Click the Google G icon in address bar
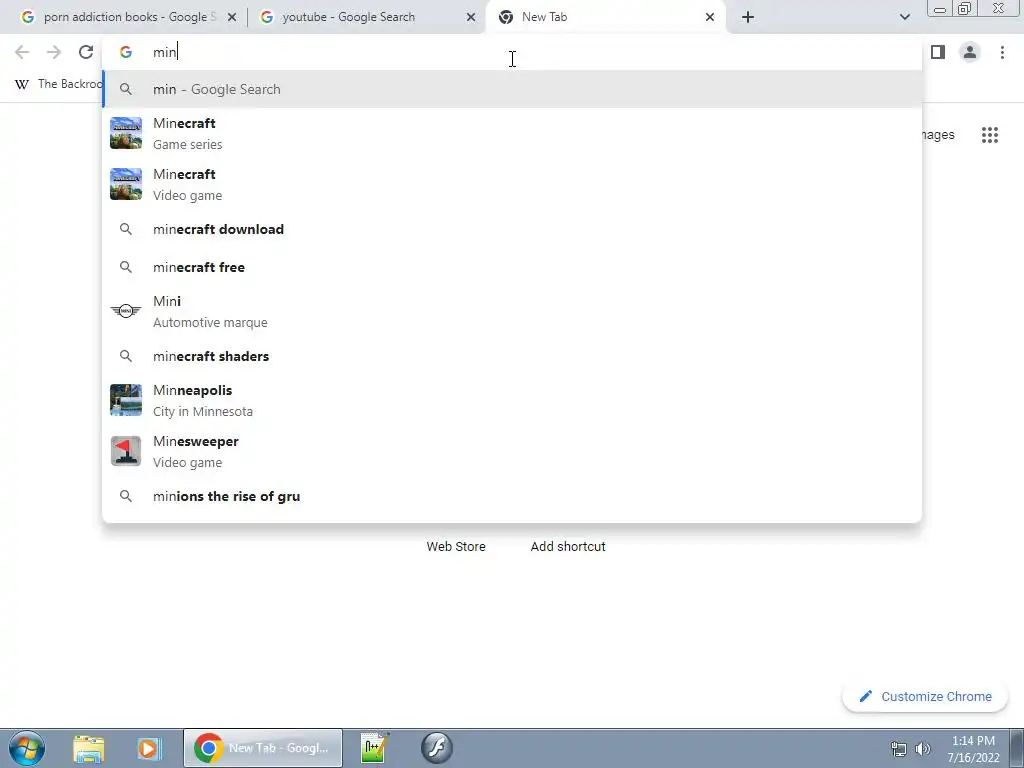Image resolution: width=1024 pixels, height=768 pixels. tap(126, 52)
